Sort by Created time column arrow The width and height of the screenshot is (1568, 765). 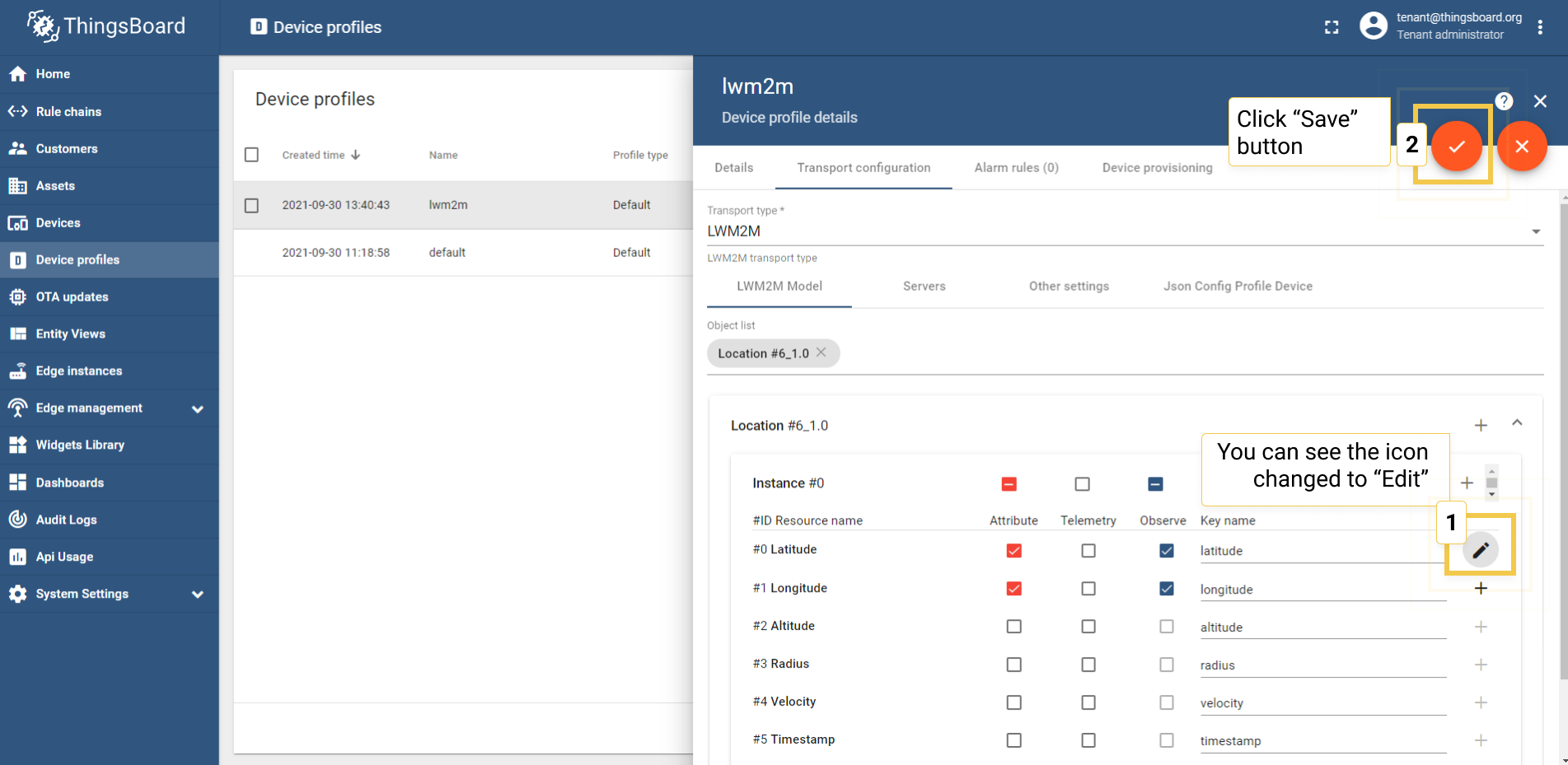click(x=355, y=155)
